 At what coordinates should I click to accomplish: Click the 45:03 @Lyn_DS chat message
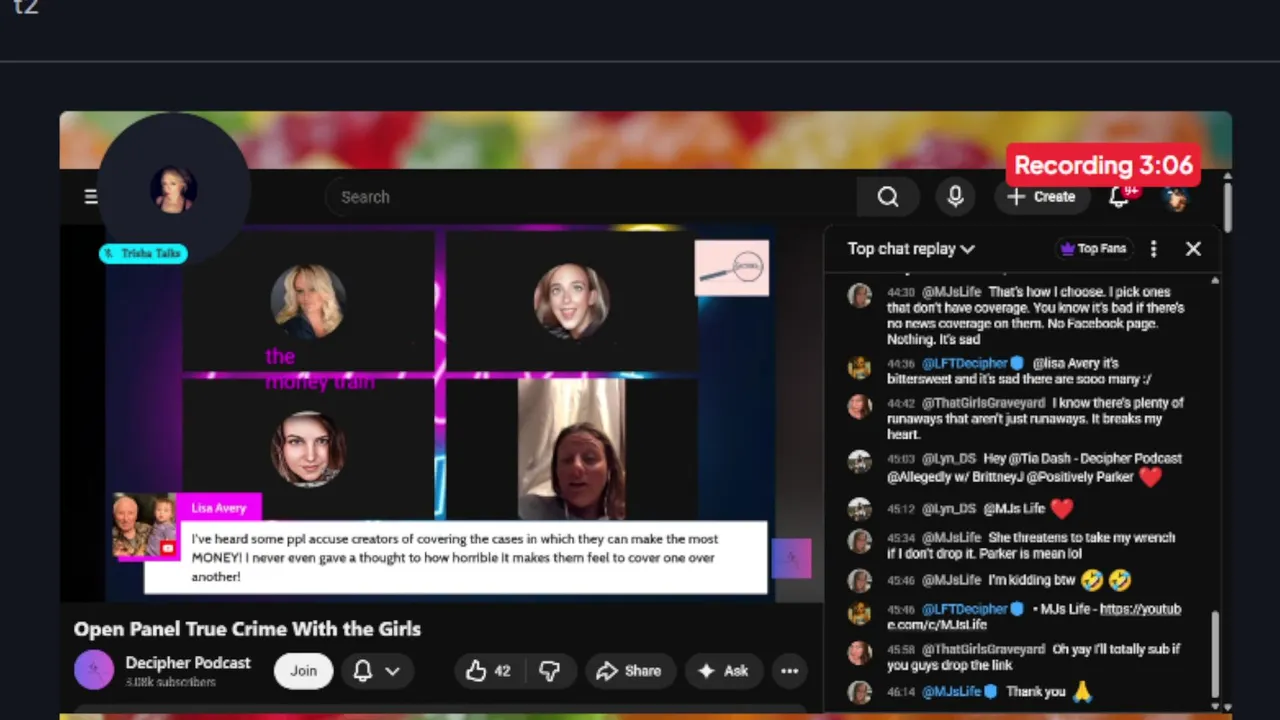(1034, 467)
